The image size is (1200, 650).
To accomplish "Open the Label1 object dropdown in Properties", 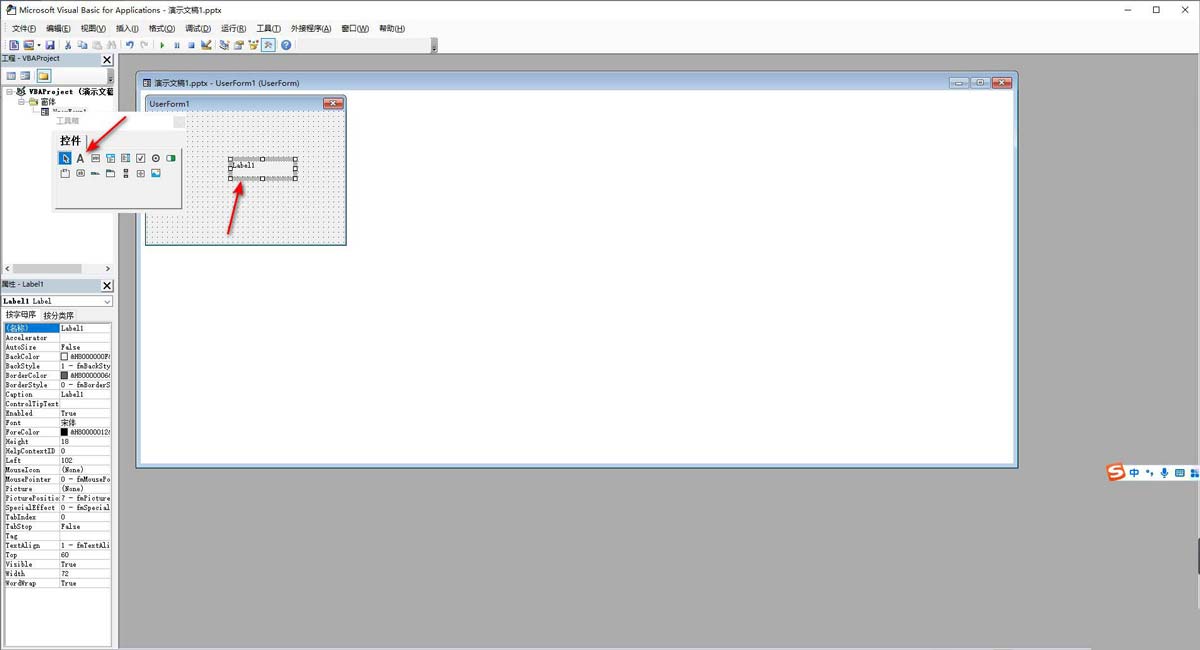I will point(107,301).
